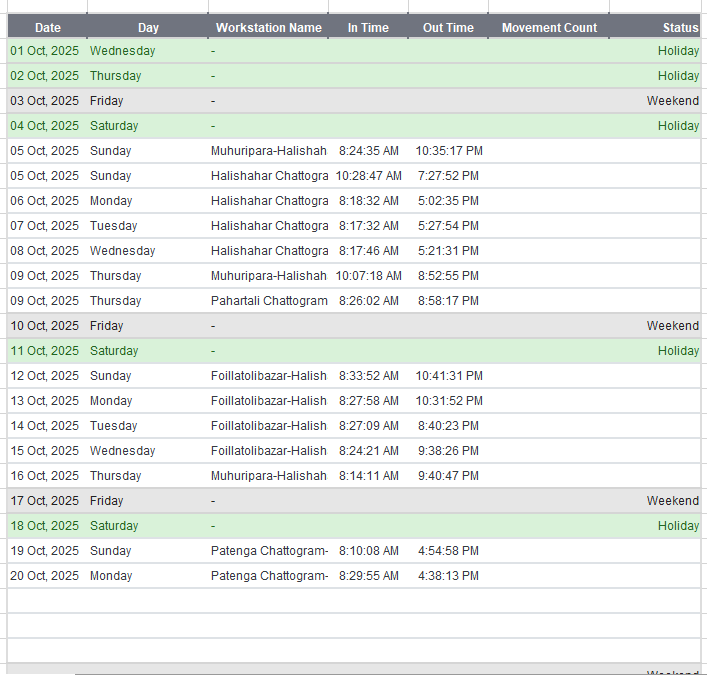Click the Day column header
Viewport: 707px width, 675px height.
[148, 28]
